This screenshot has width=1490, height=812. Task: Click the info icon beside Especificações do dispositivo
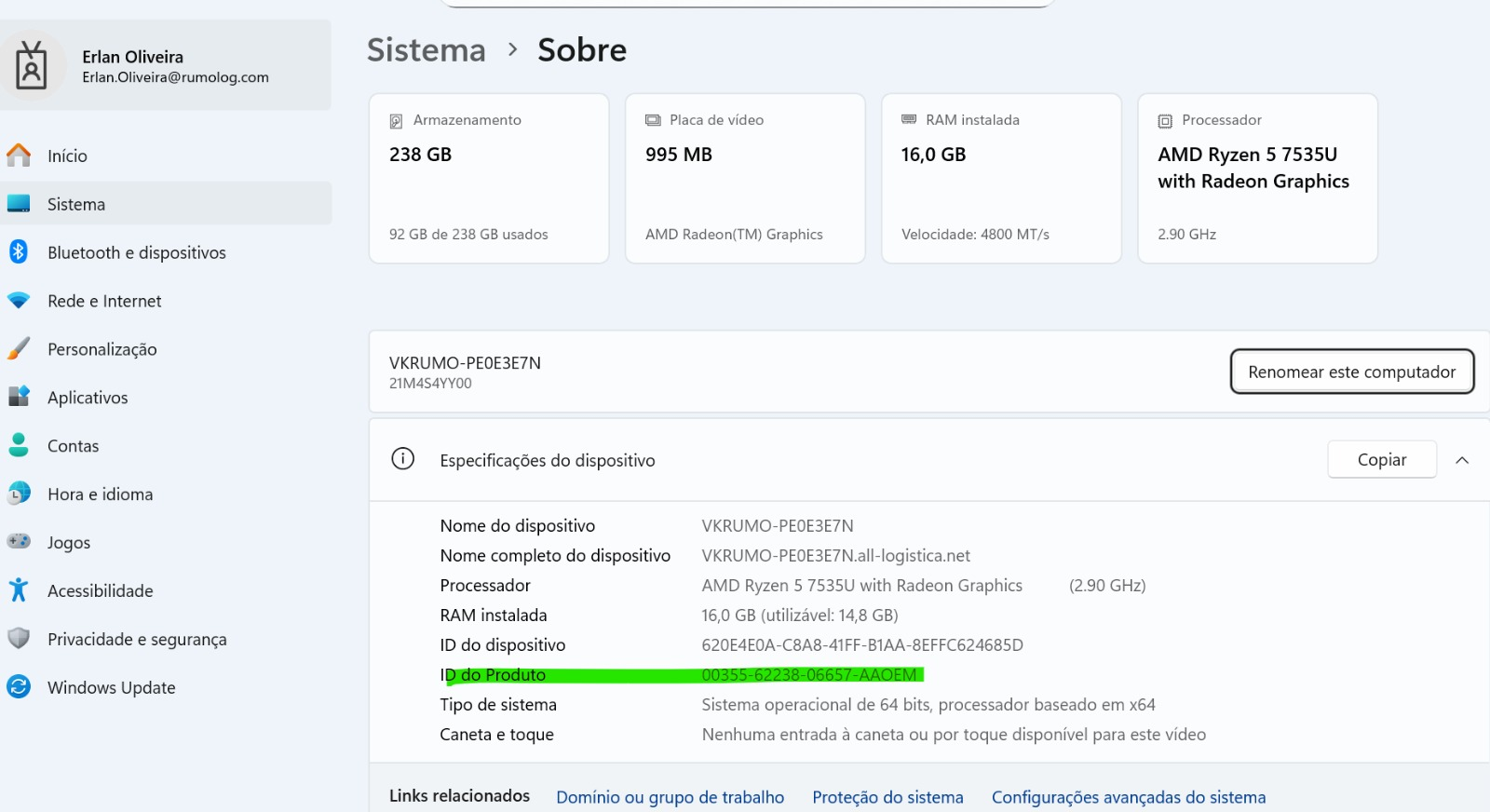[x=403, y=459]
